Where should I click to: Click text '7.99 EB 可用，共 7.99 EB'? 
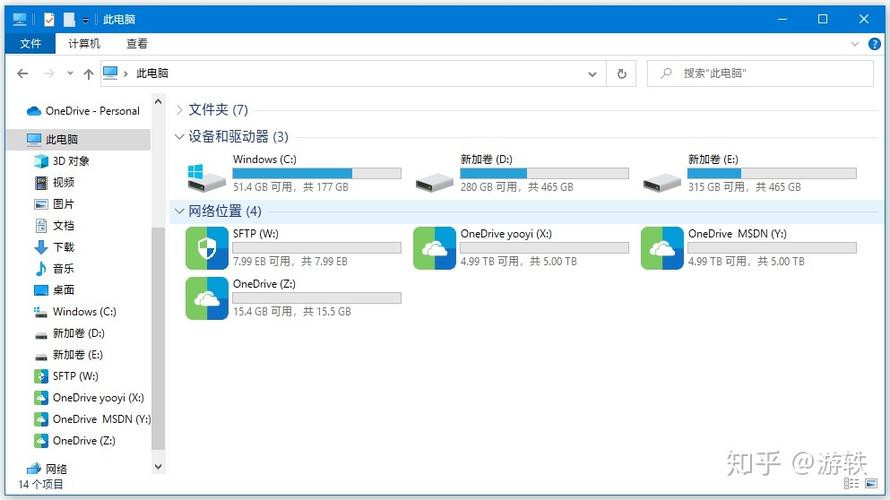[x=290, y=262]
